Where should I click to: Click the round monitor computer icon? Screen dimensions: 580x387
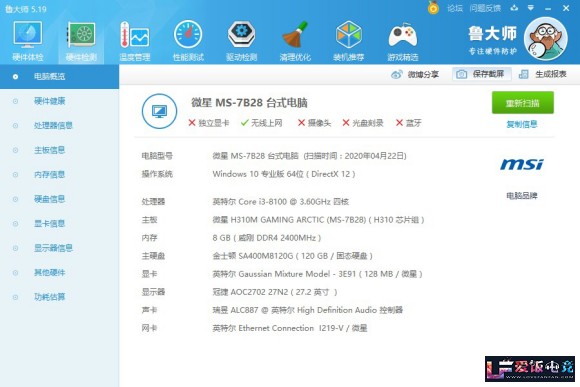(159, 111)
